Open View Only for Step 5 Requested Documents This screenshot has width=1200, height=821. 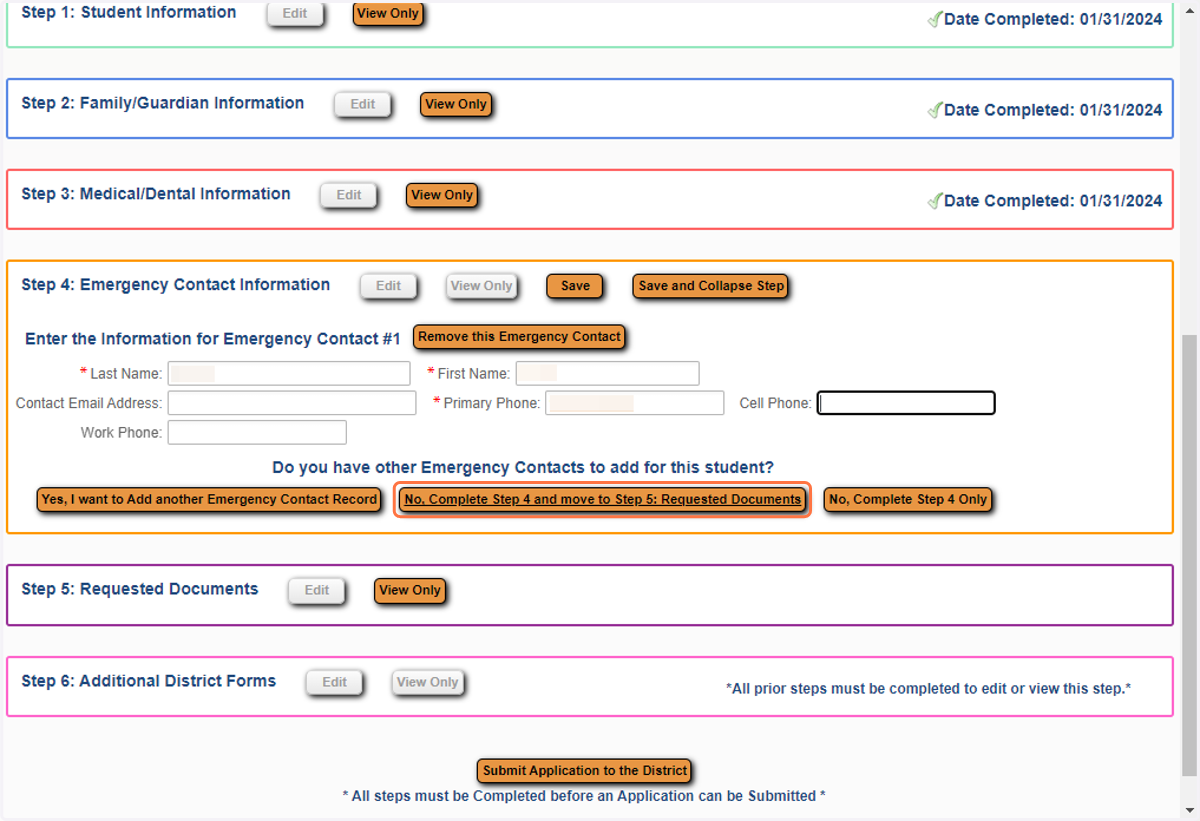coord(410,591)
